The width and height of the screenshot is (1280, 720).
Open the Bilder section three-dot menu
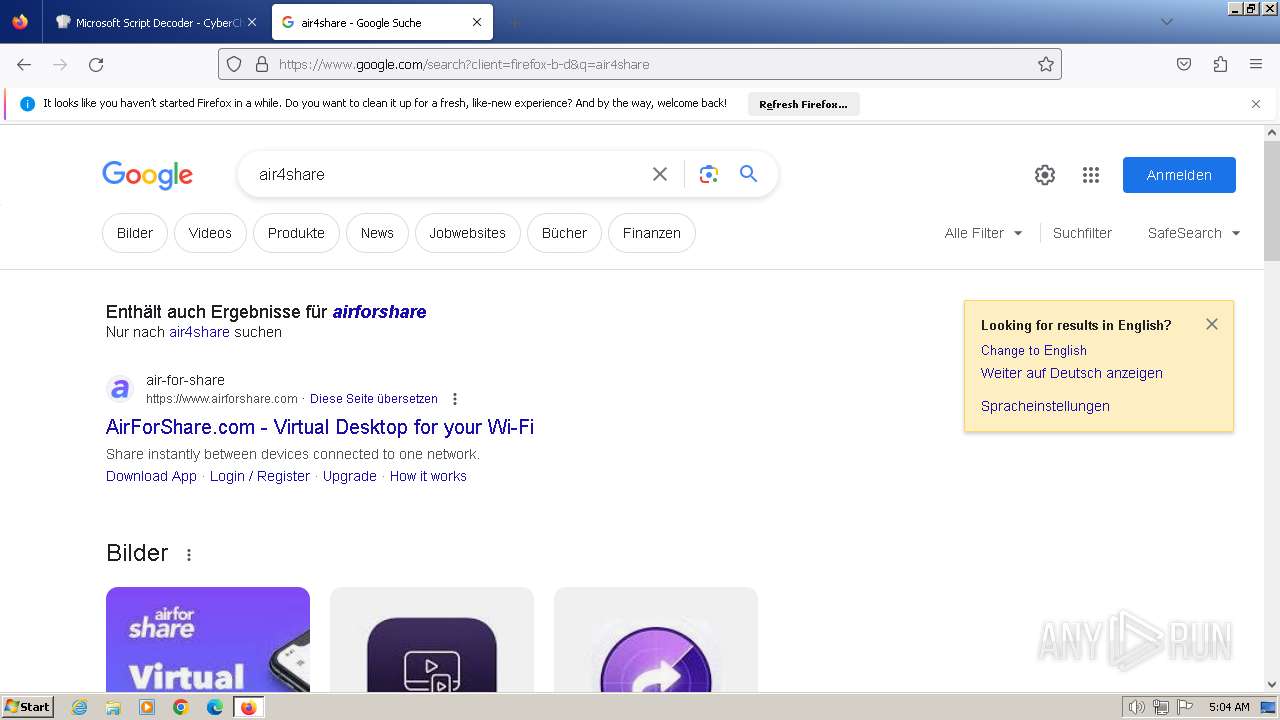(189, 555)
